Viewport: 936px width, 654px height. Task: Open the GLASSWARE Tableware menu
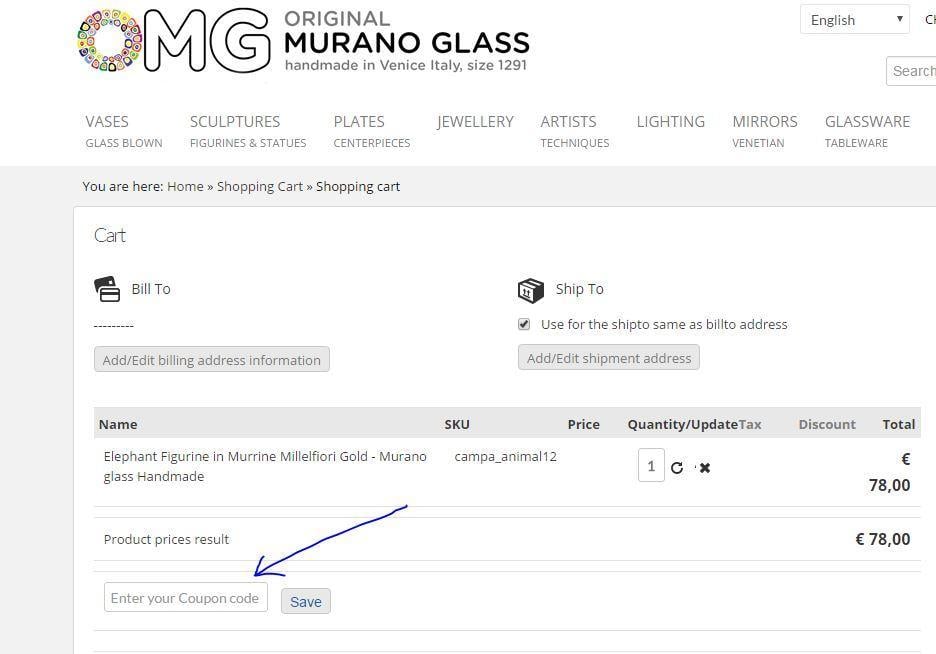point(867,129)
